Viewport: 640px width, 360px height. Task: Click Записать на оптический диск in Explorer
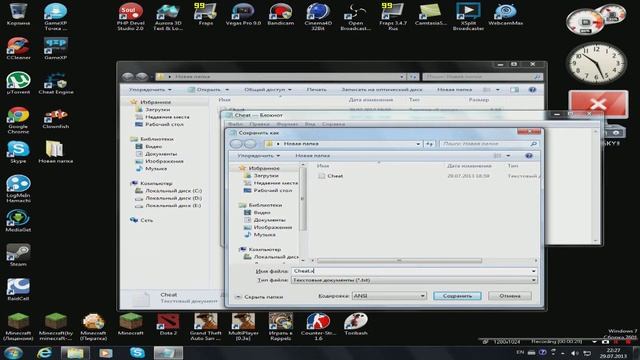[x=382, y=89]
